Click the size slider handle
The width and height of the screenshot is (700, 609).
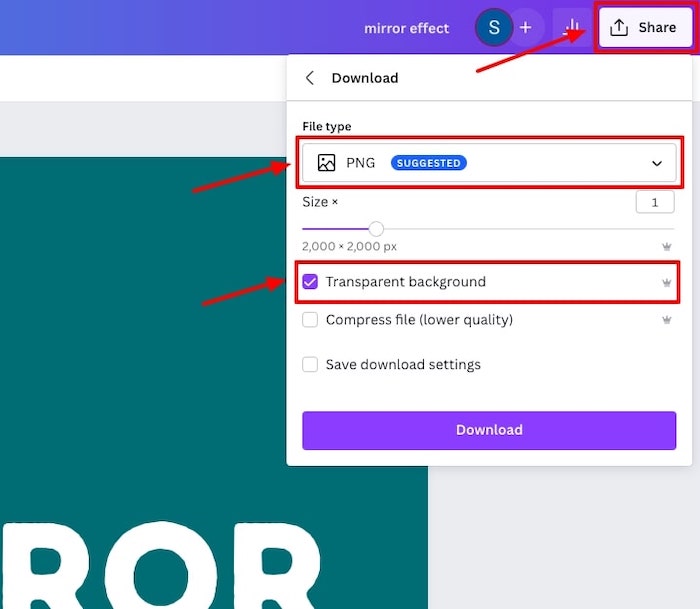(x=376, y=229)
